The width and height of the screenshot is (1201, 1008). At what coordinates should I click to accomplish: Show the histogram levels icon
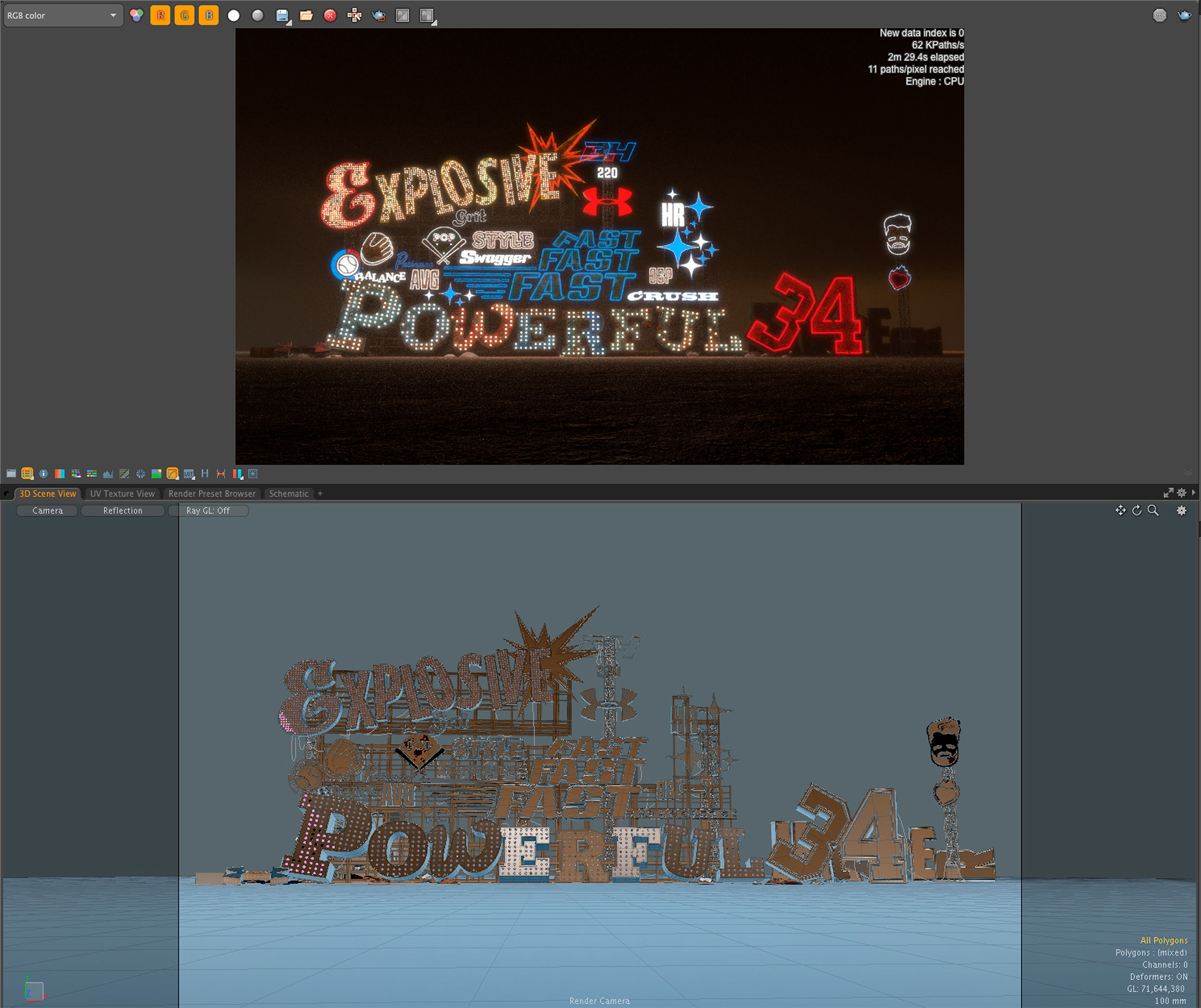click(108, 474)
